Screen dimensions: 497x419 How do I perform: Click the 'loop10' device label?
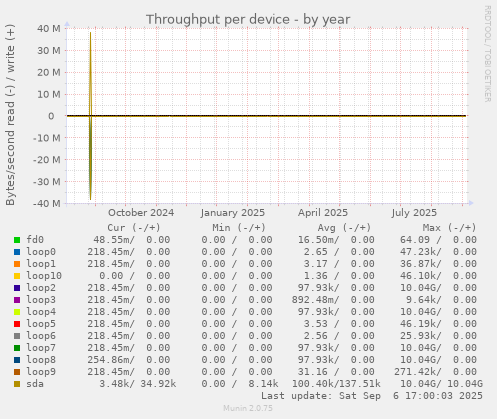pyautogui.click(x=44, y=276)
